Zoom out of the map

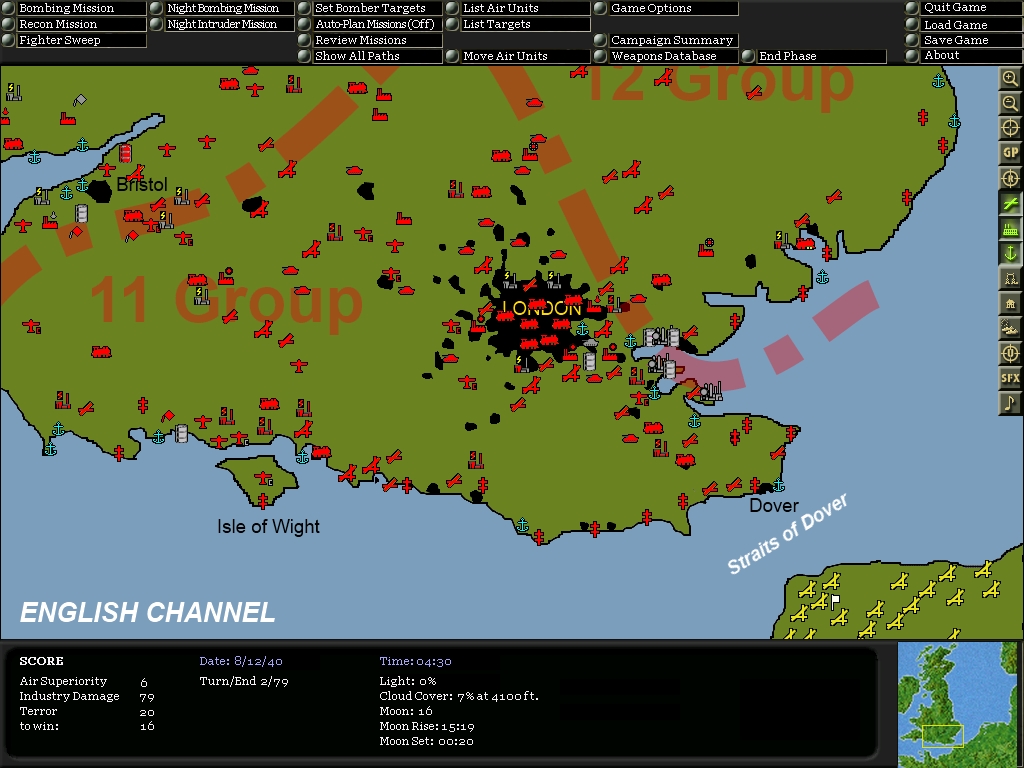[x=1010, y=103]
